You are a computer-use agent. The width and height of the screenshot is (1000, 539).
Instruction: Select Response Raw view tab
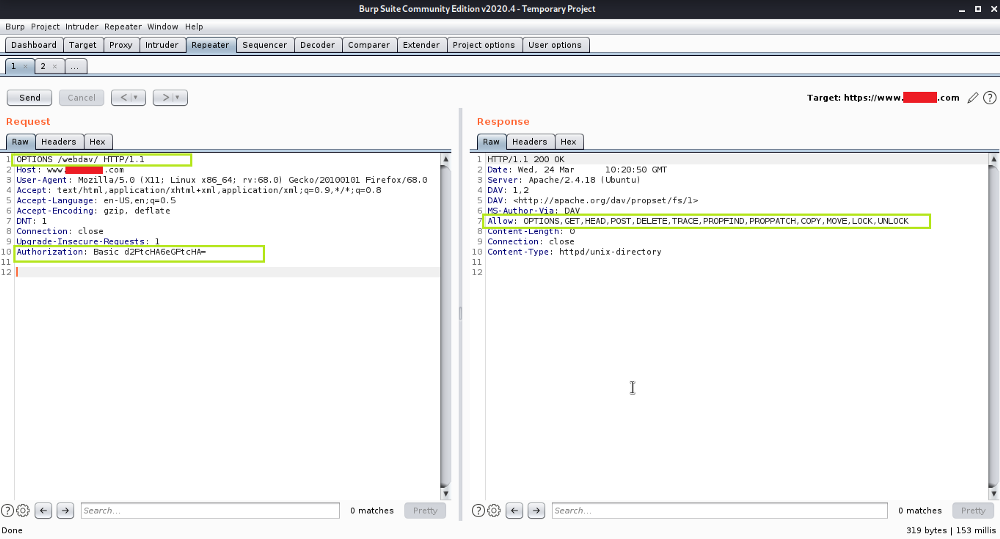pyautogui.click(x=491, y=142)
